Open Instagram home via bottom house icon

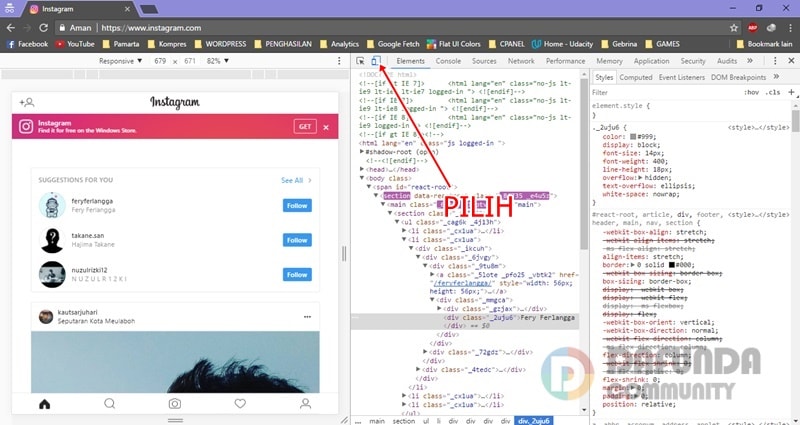[43, 404]
